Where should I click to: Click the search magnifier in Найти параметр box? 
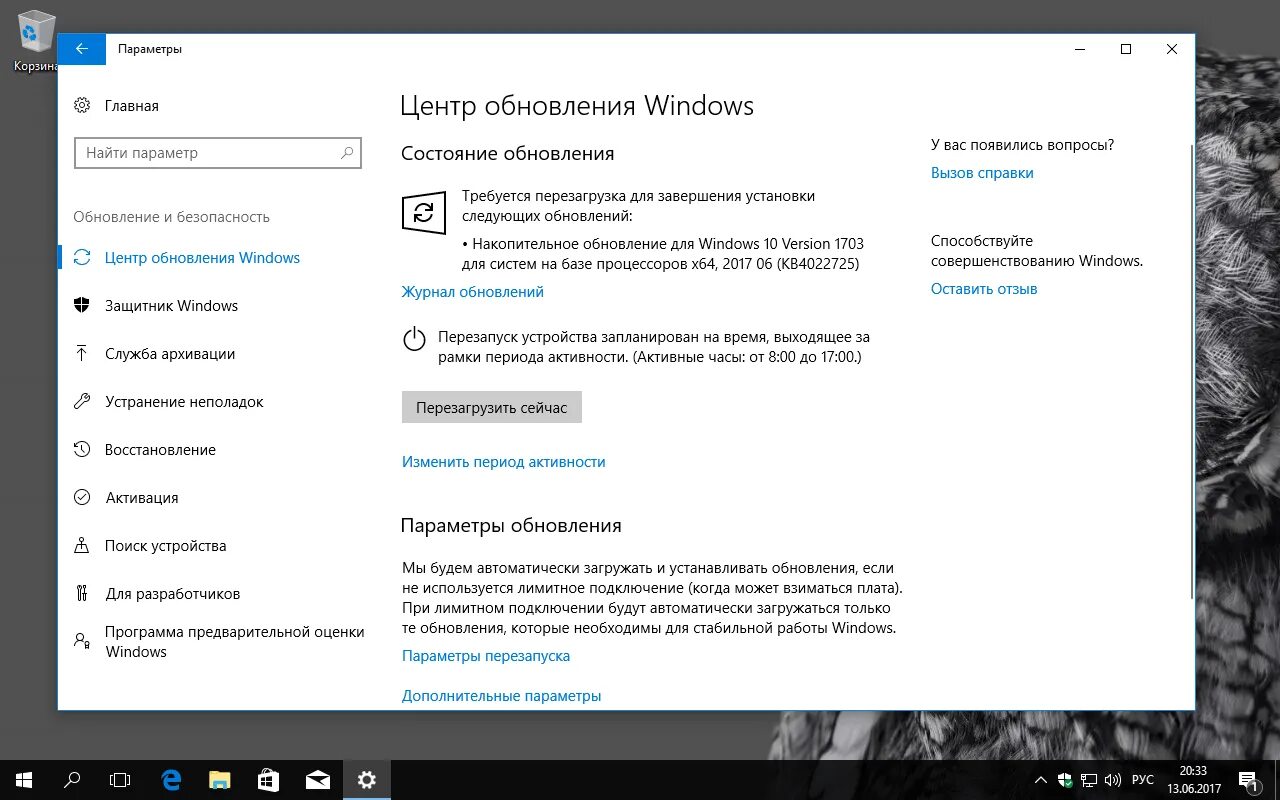coord(346,153)
